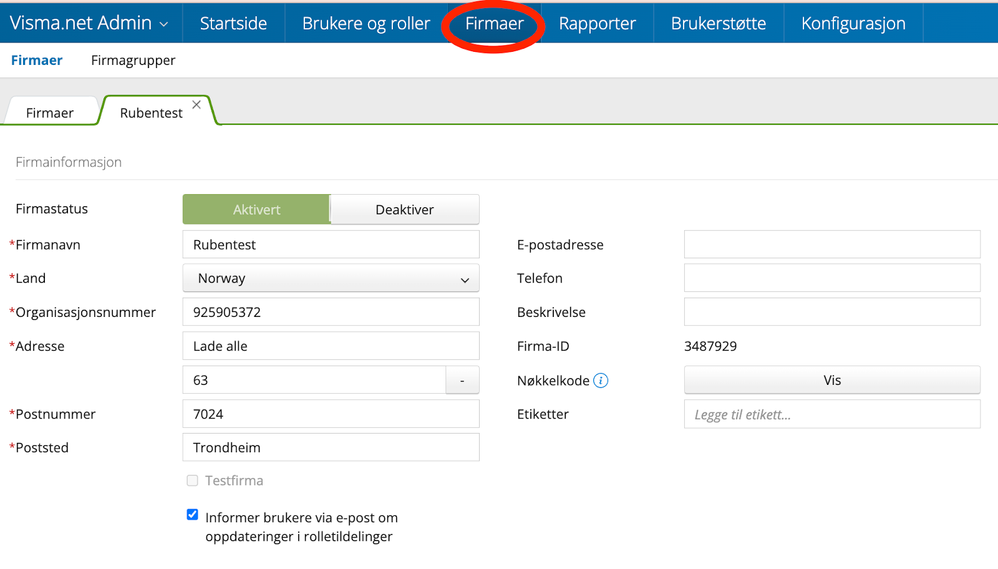Select the Firmaer submenu link
This screenshot has height=569, width=998.
click(37, 60)
